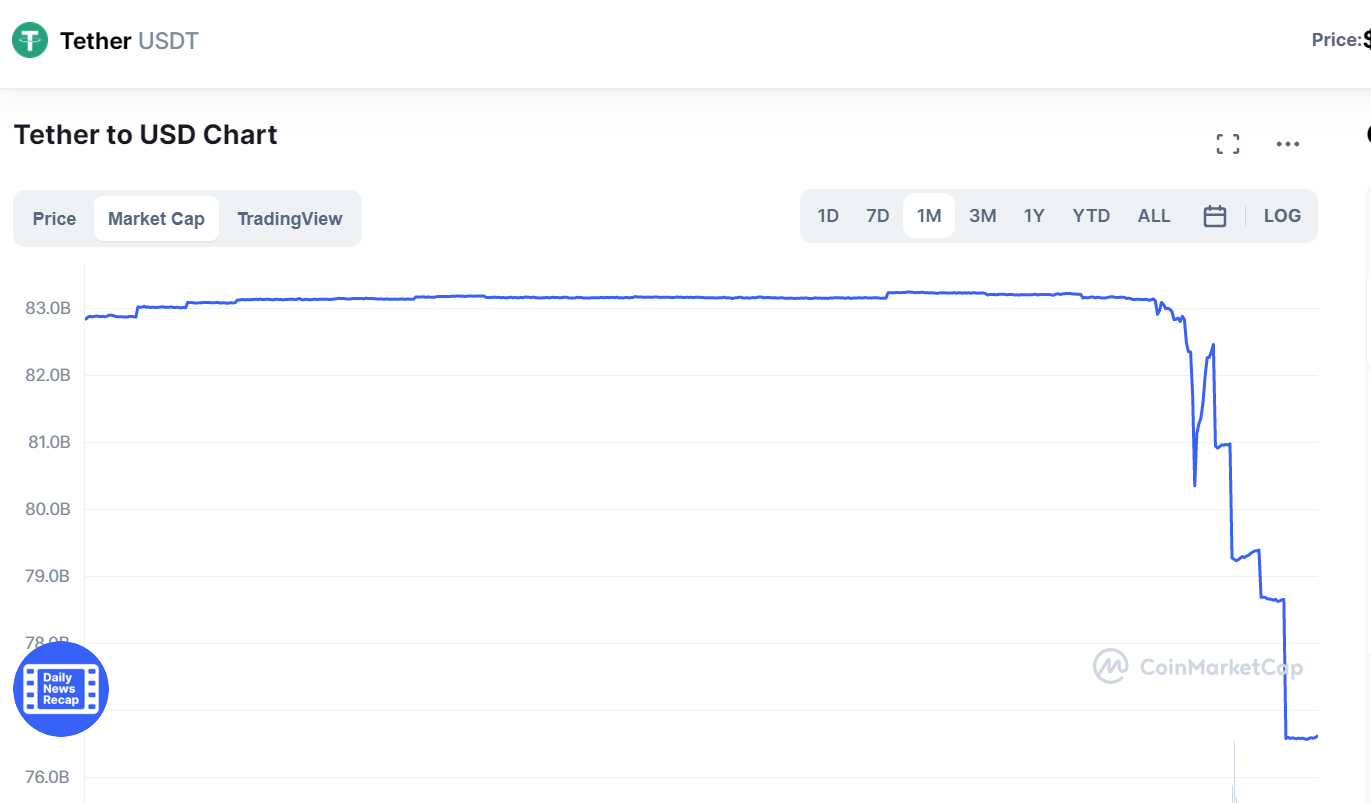Screen dimensions: 1371x803
Task: Show ALL time chart data
Action: click(1154, 216)
